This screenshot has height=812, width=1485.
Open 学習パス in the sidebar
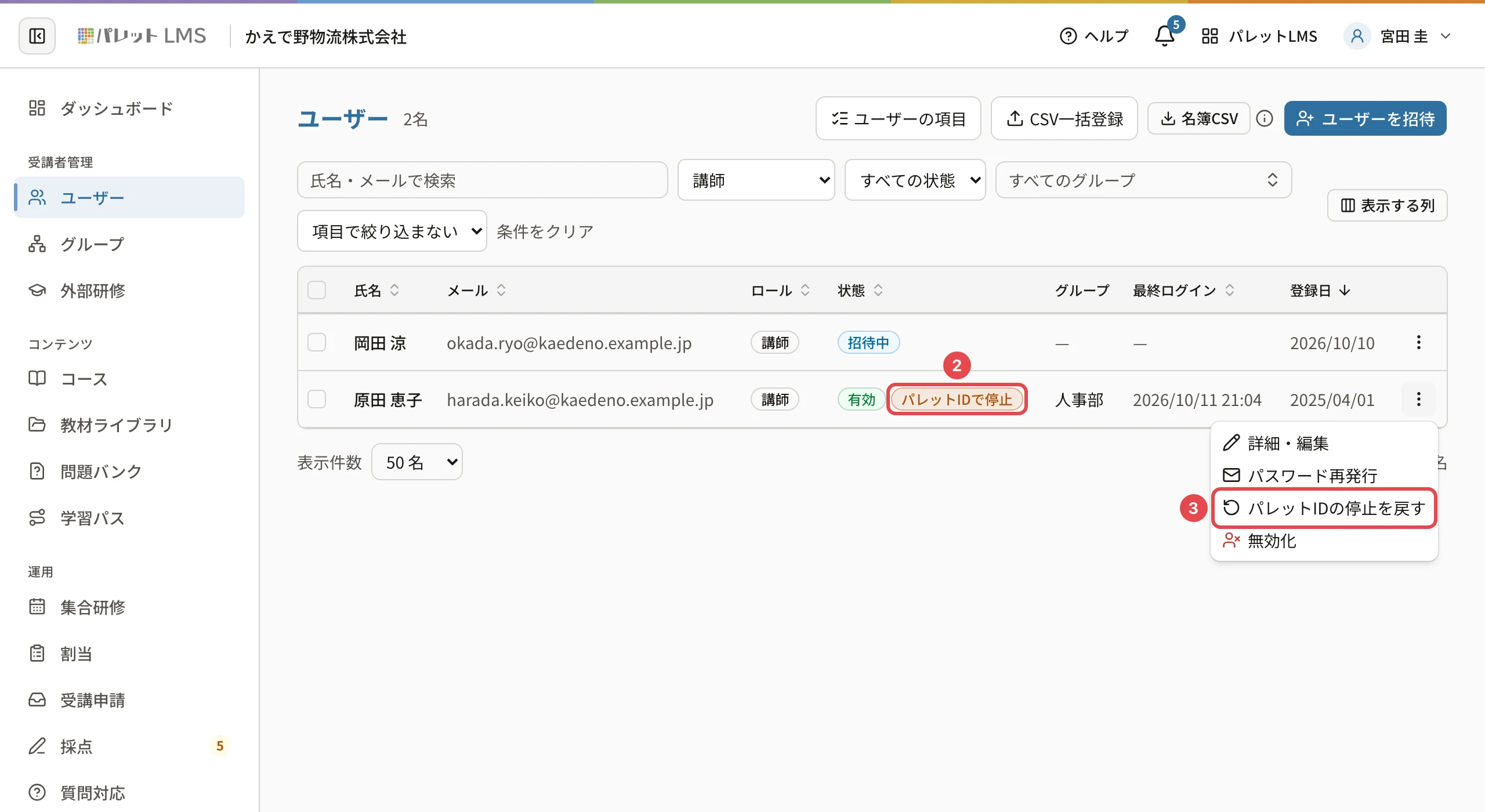coord(129,518)
